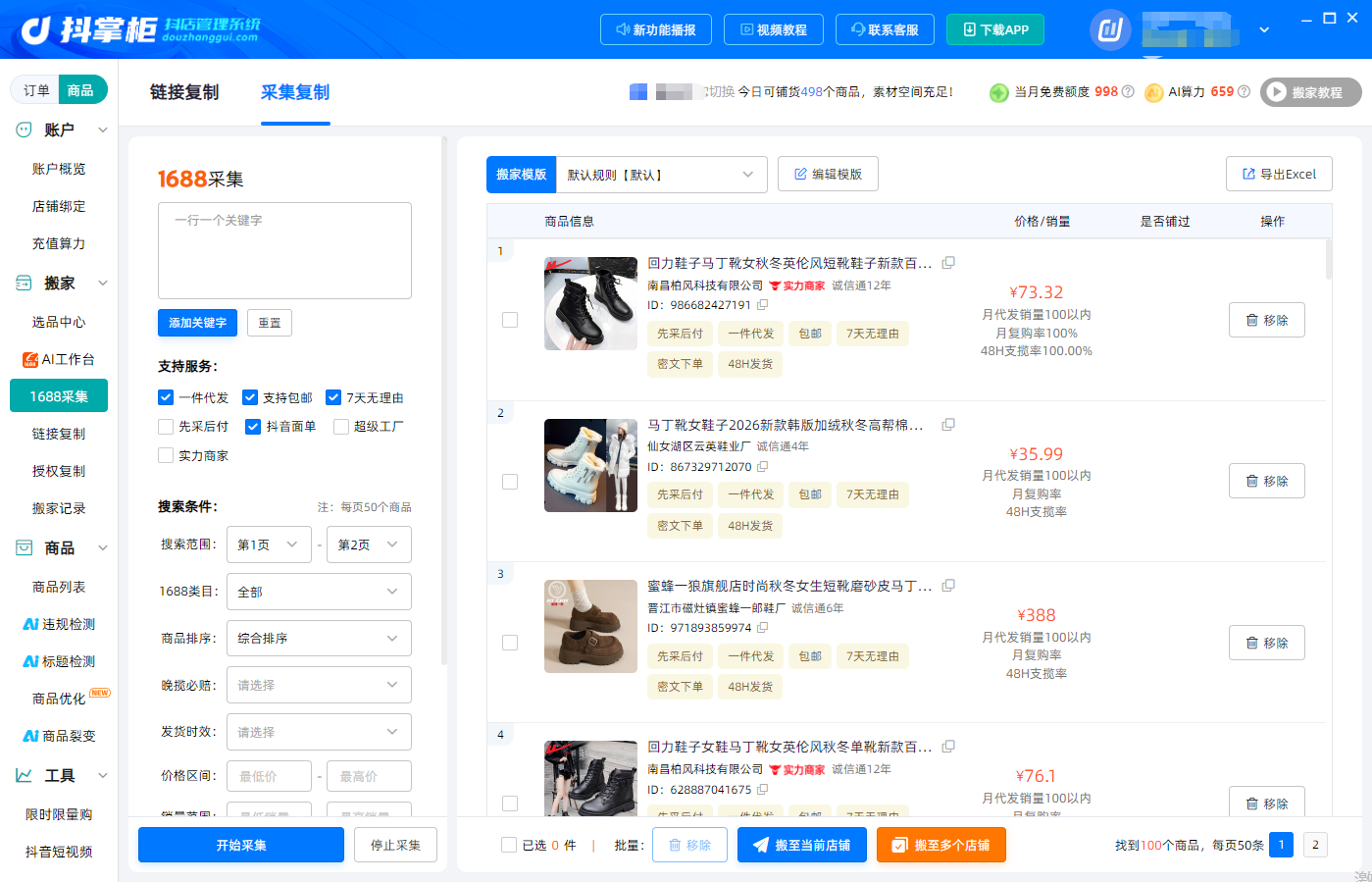This screenshot has width=1372, height=882.
Task: Click help icon beside 当月免费额度 998
Action: [x=1128, y=91]
